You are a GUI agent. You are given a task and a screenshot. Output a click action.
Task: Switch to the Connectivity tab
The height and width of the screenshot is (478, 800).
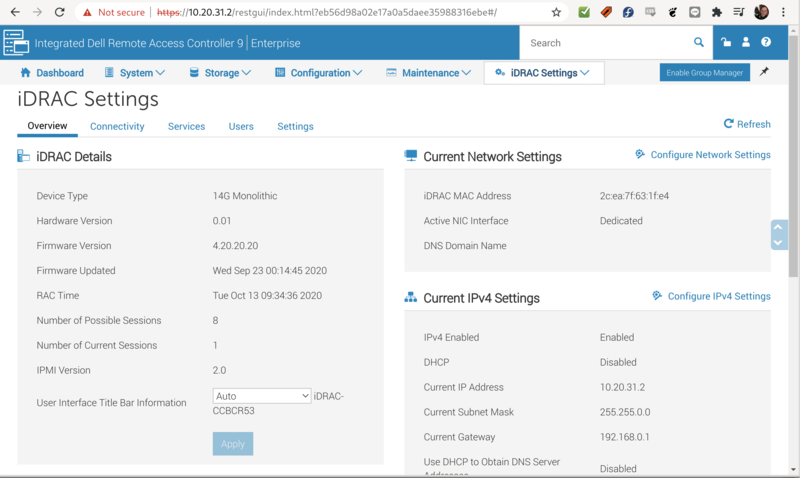[x=117, y=127]
